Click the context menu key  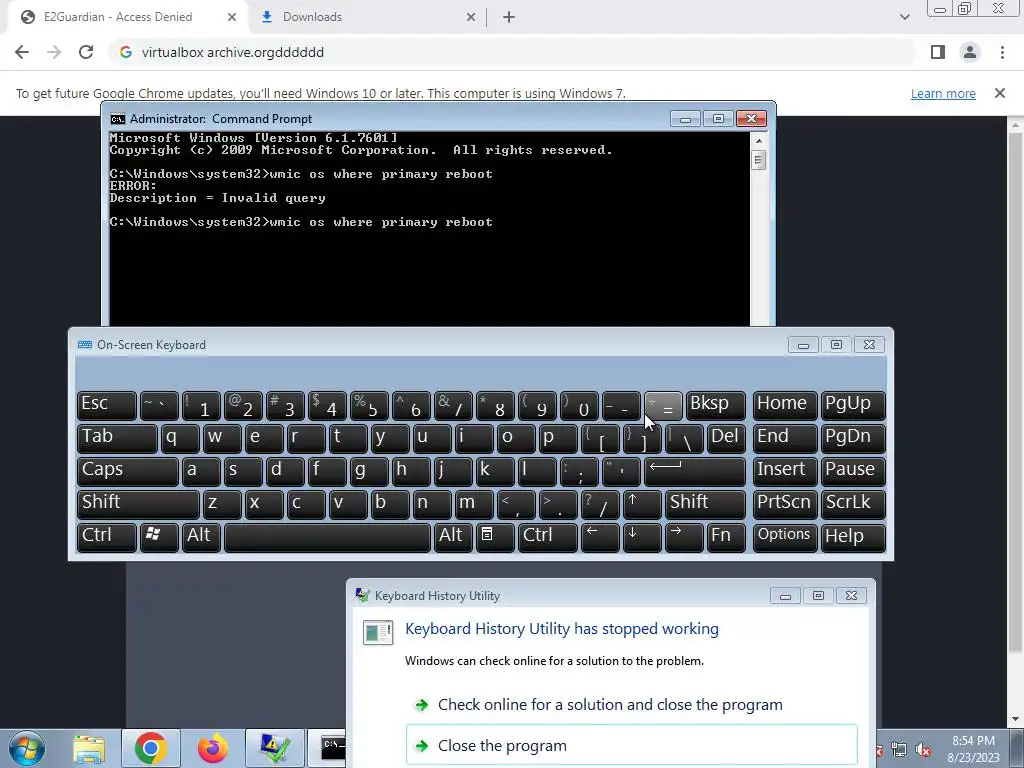point(495,537)
